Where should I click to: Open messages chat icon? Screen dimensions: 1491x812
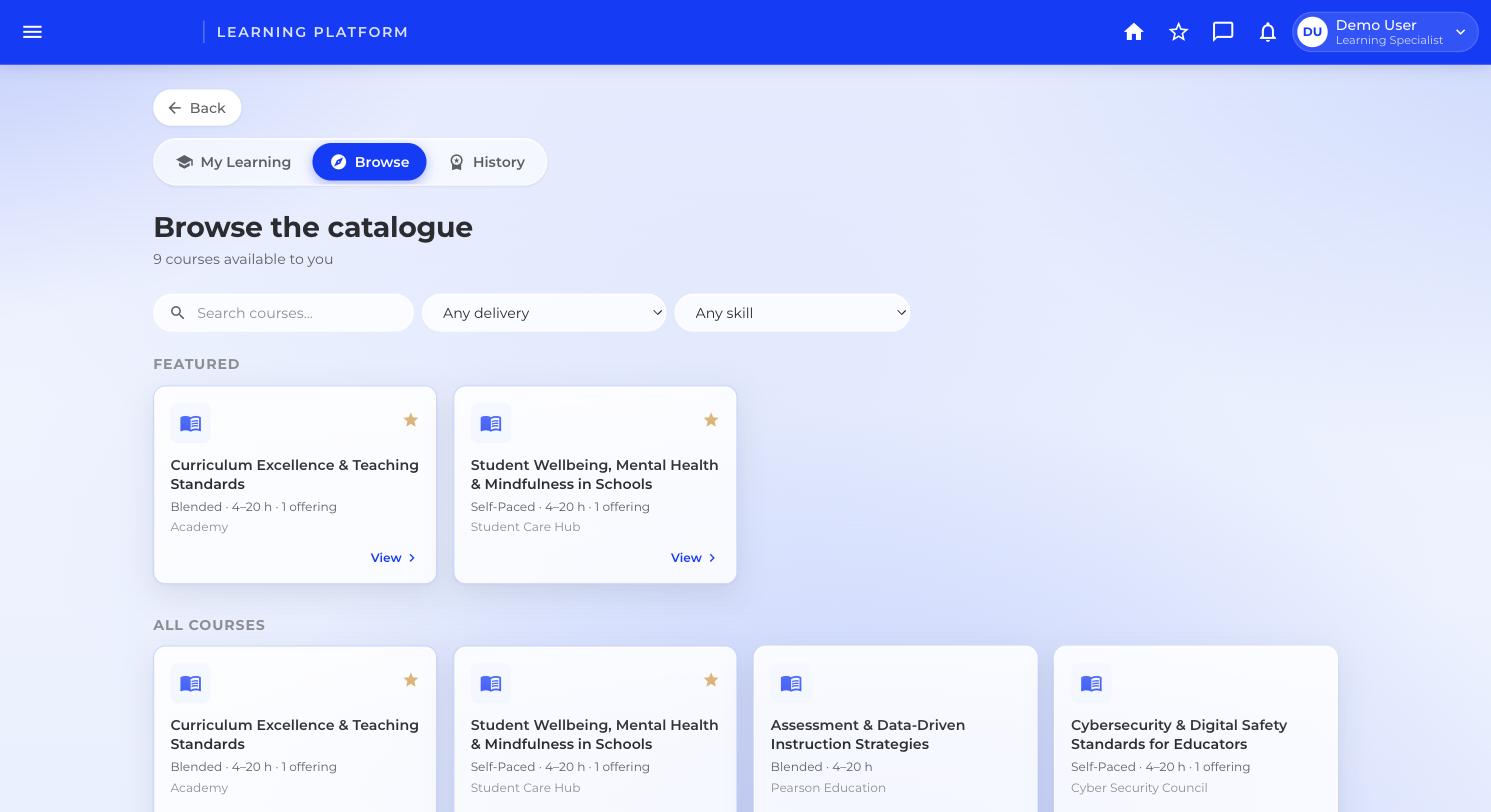coord(1223,32)
